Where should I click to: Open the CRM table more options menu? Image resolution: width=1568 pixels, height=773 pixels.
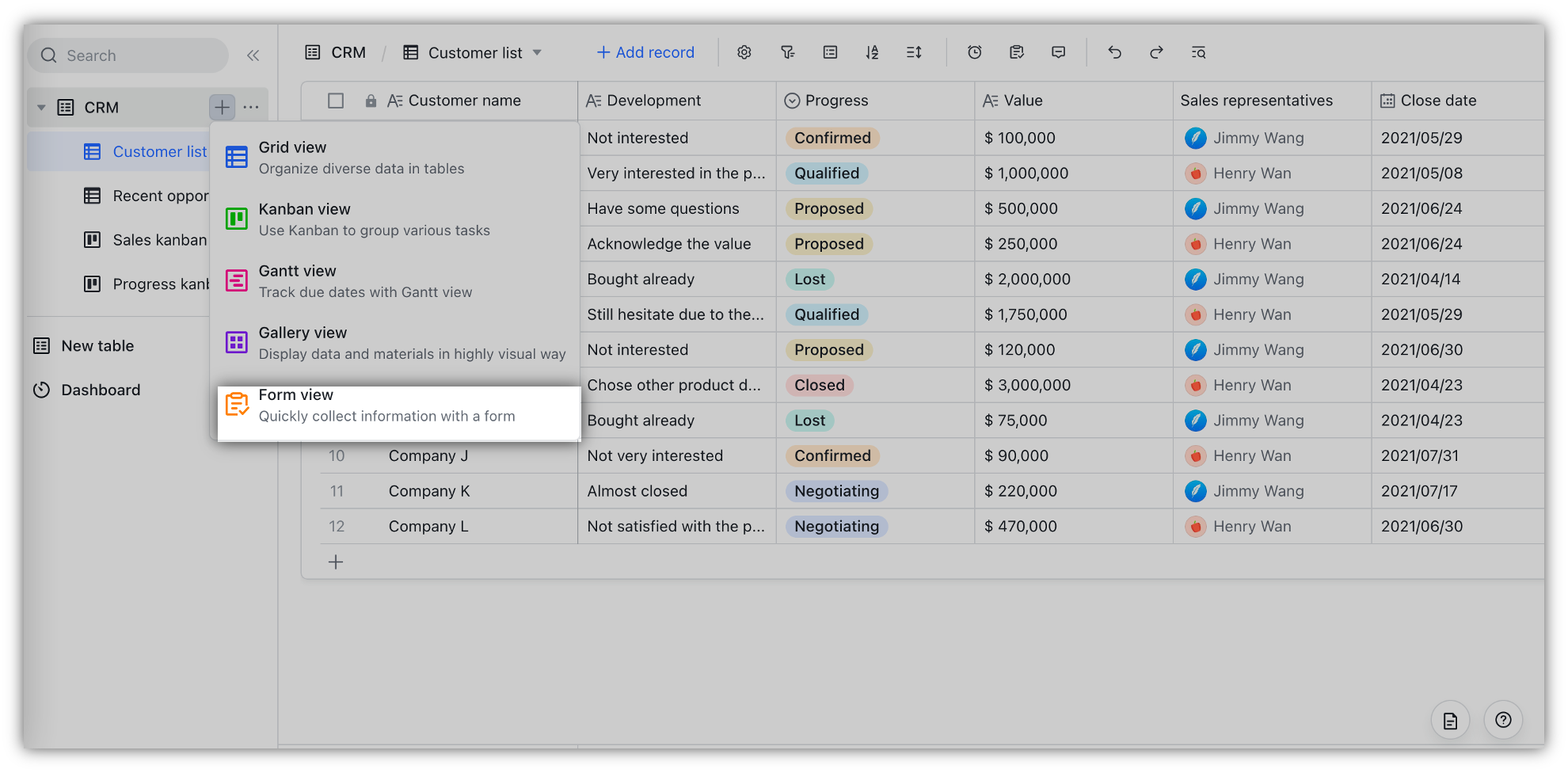(251, 106)
